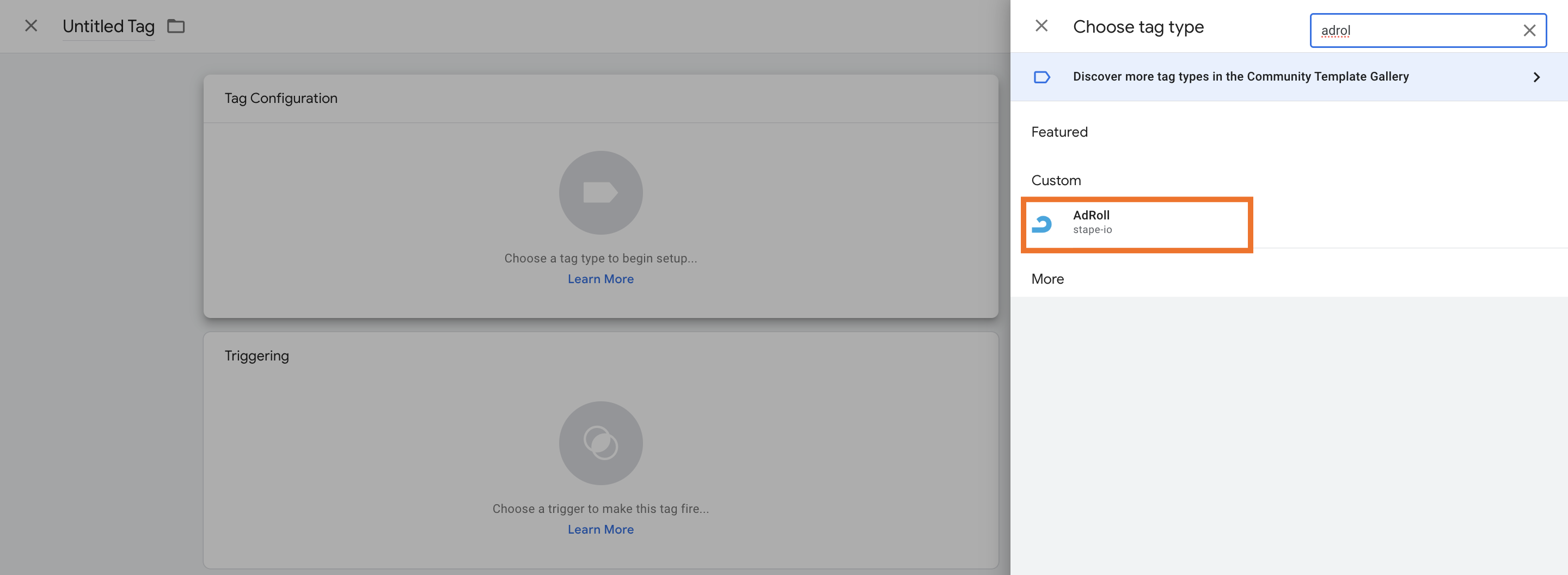The image size is (1568, 575).
Task: Close the Choose tag type panel
Action: [x=1042, y=26]
